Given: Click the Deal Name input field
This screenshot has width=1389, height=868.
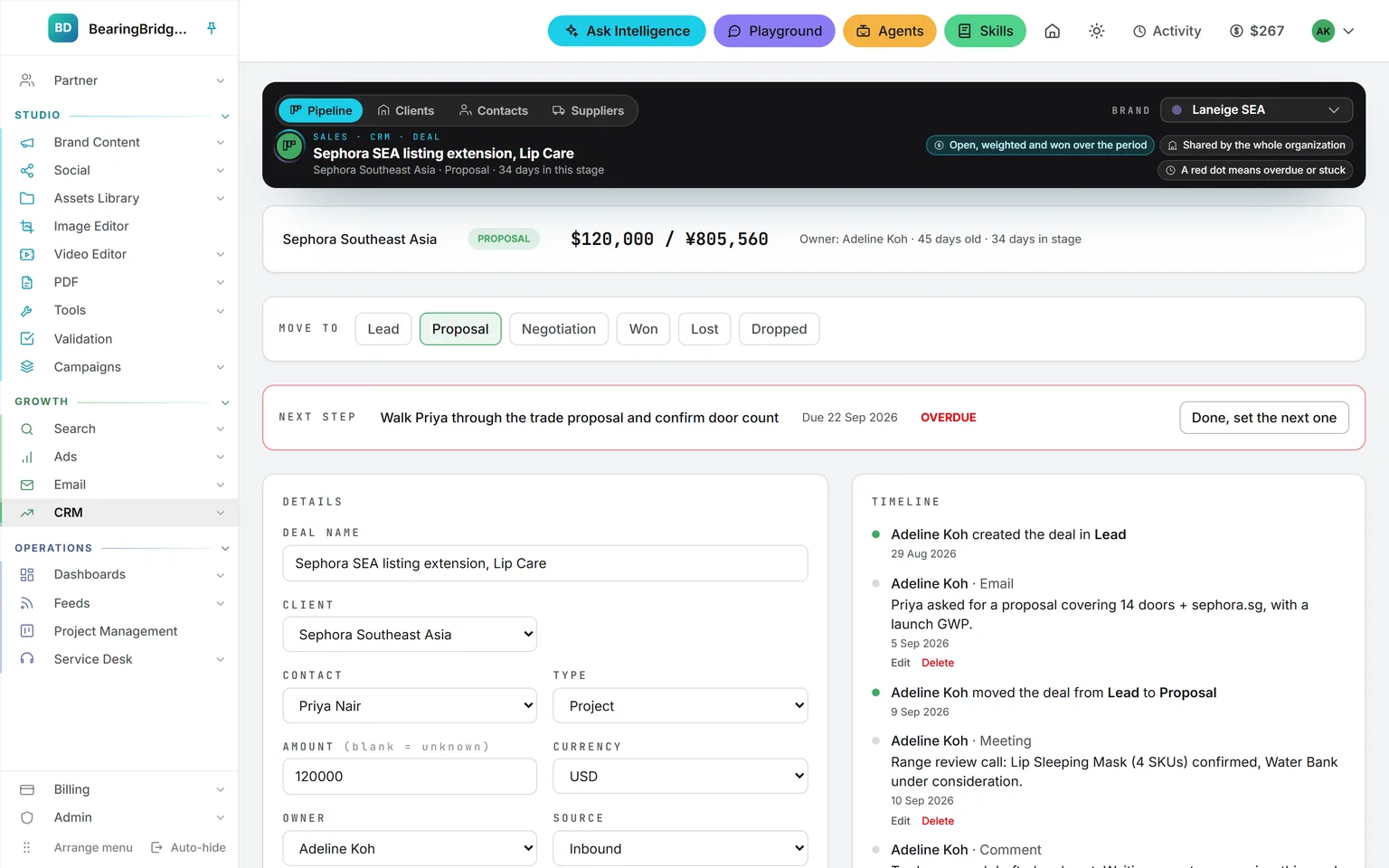Looking at the screenshot, I should point(545,563).
